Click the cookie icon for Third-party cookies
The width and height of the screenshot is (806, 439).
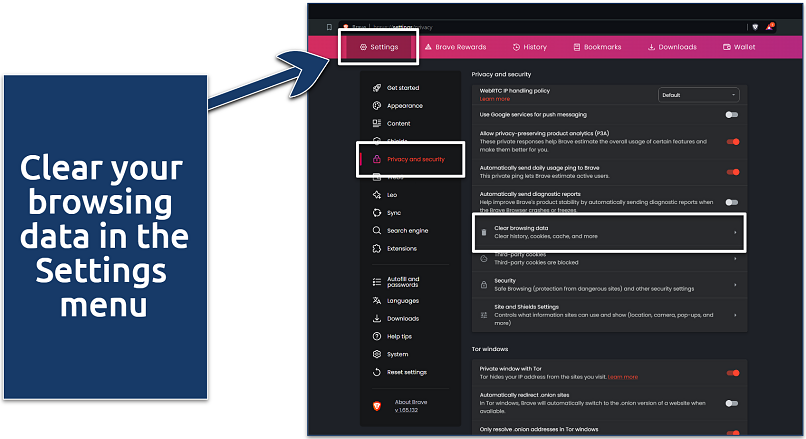click(x=484, y=259)
